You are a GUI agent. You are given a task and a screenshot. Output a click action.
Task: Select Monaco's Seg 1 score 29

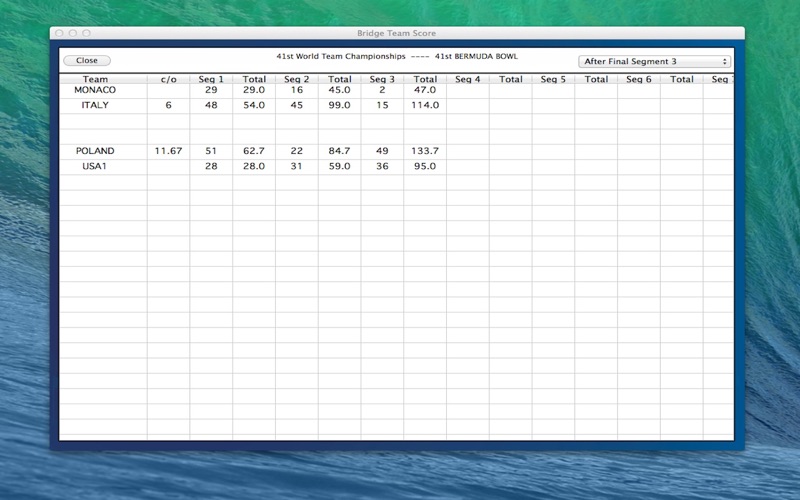coord(211,90)
